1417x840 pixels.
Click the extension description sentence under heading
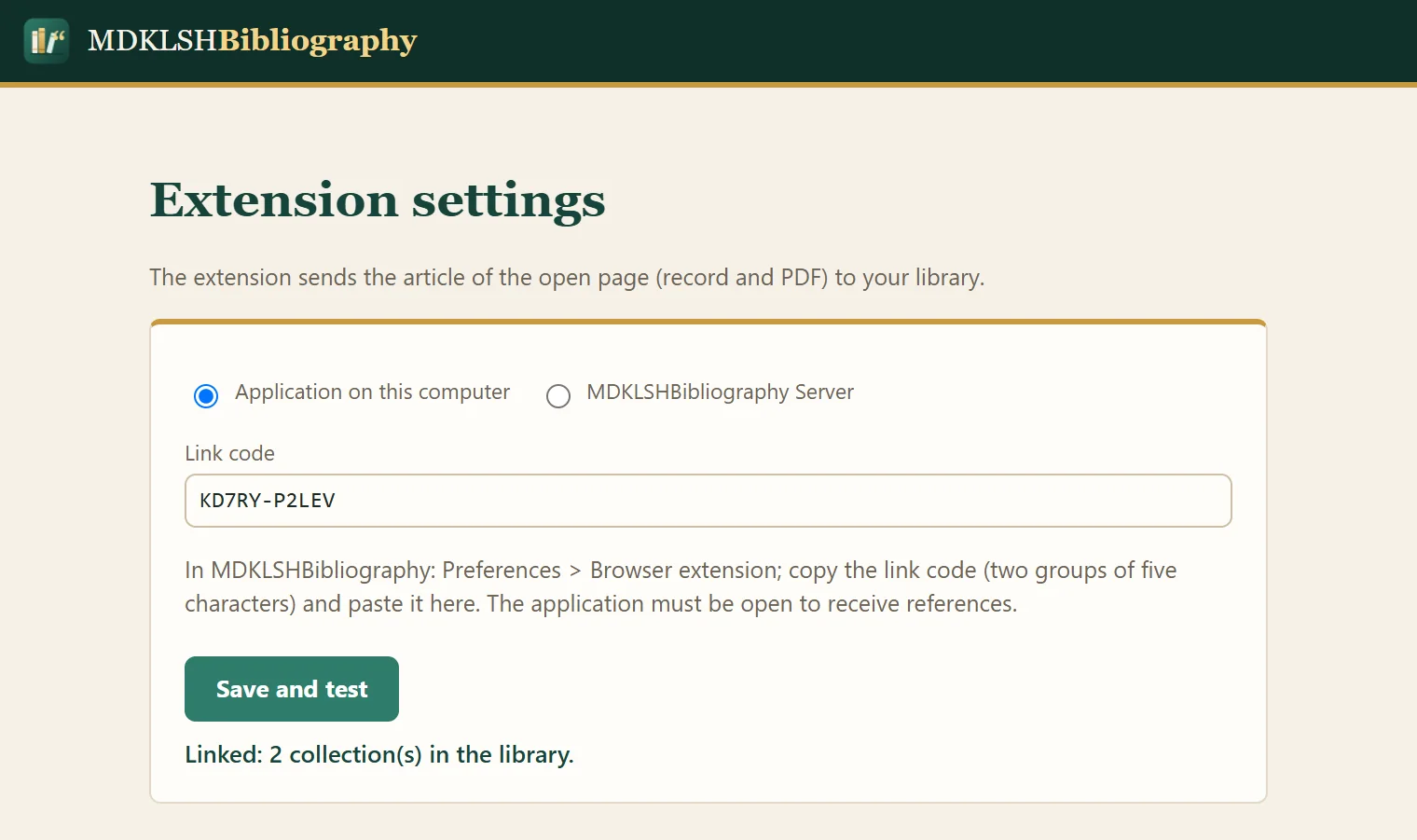[567, 278]
